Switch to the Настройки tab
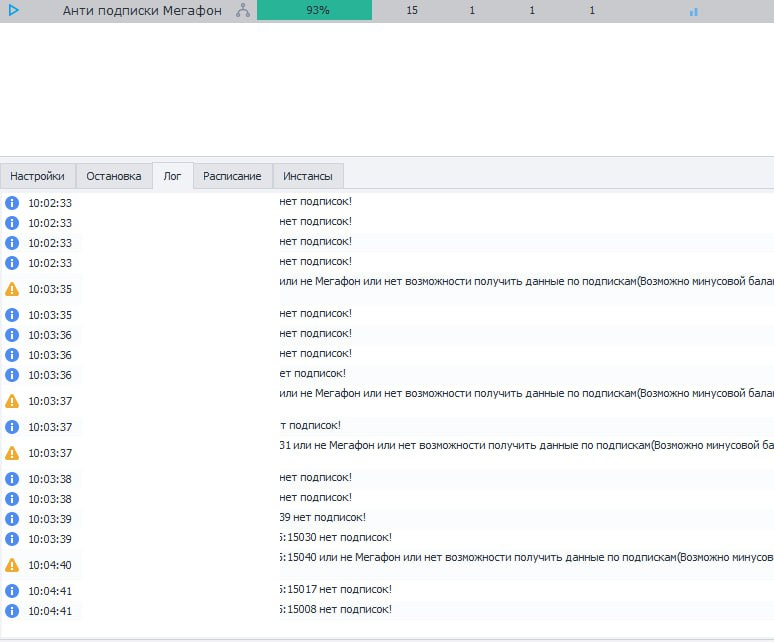The height and width of the screenshot is (642, 774). (38, 176)
